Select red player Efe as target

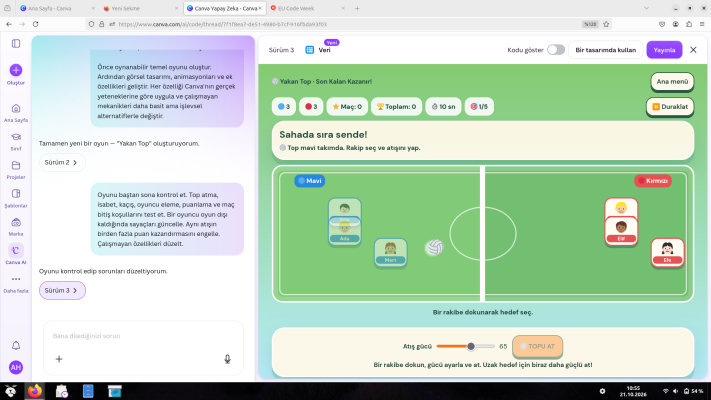coord(667,253)
